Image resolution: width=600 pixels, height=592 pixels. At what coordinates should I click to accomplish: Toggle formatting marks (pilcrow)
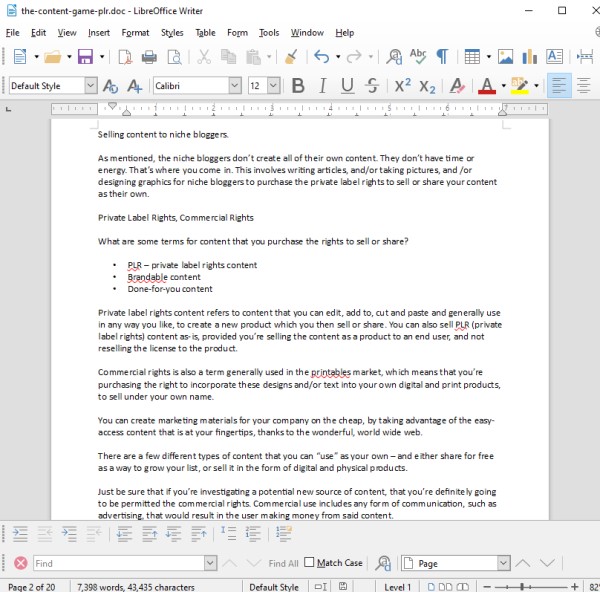(442, 57)
